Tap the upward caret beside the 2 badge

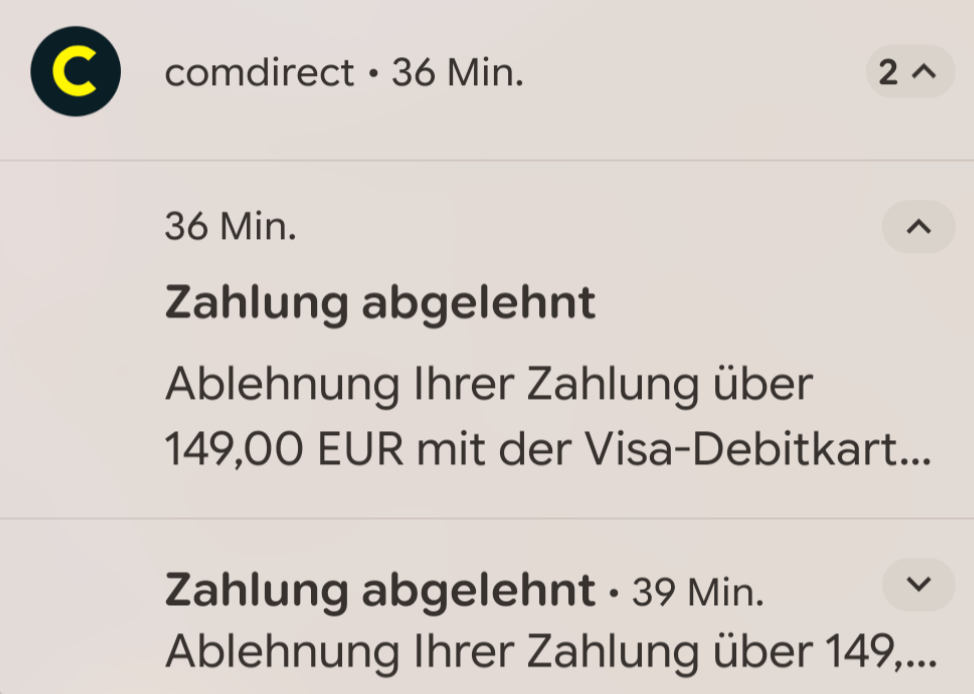click(924, 72)
